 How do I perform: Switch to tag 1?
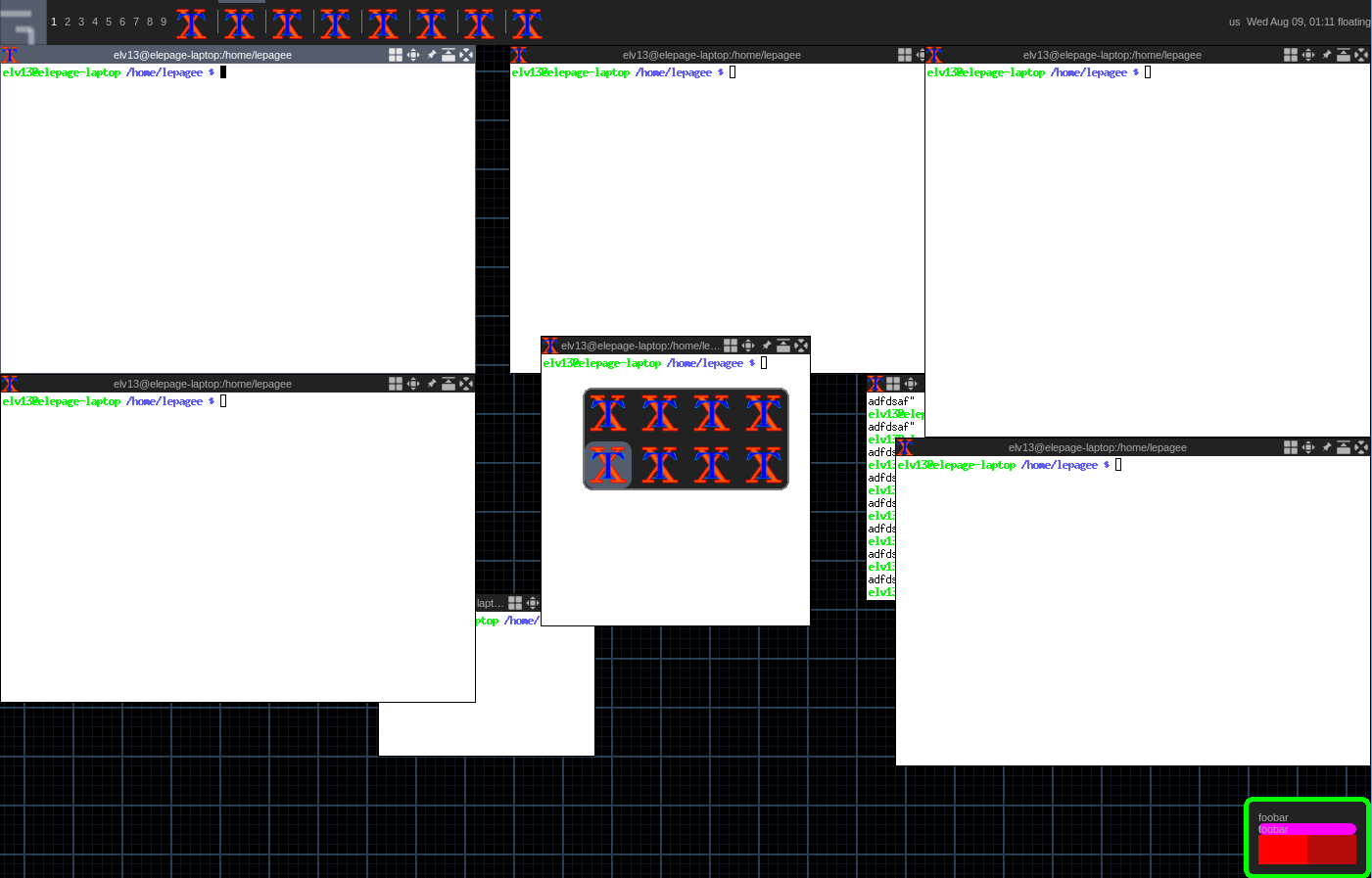54,22
